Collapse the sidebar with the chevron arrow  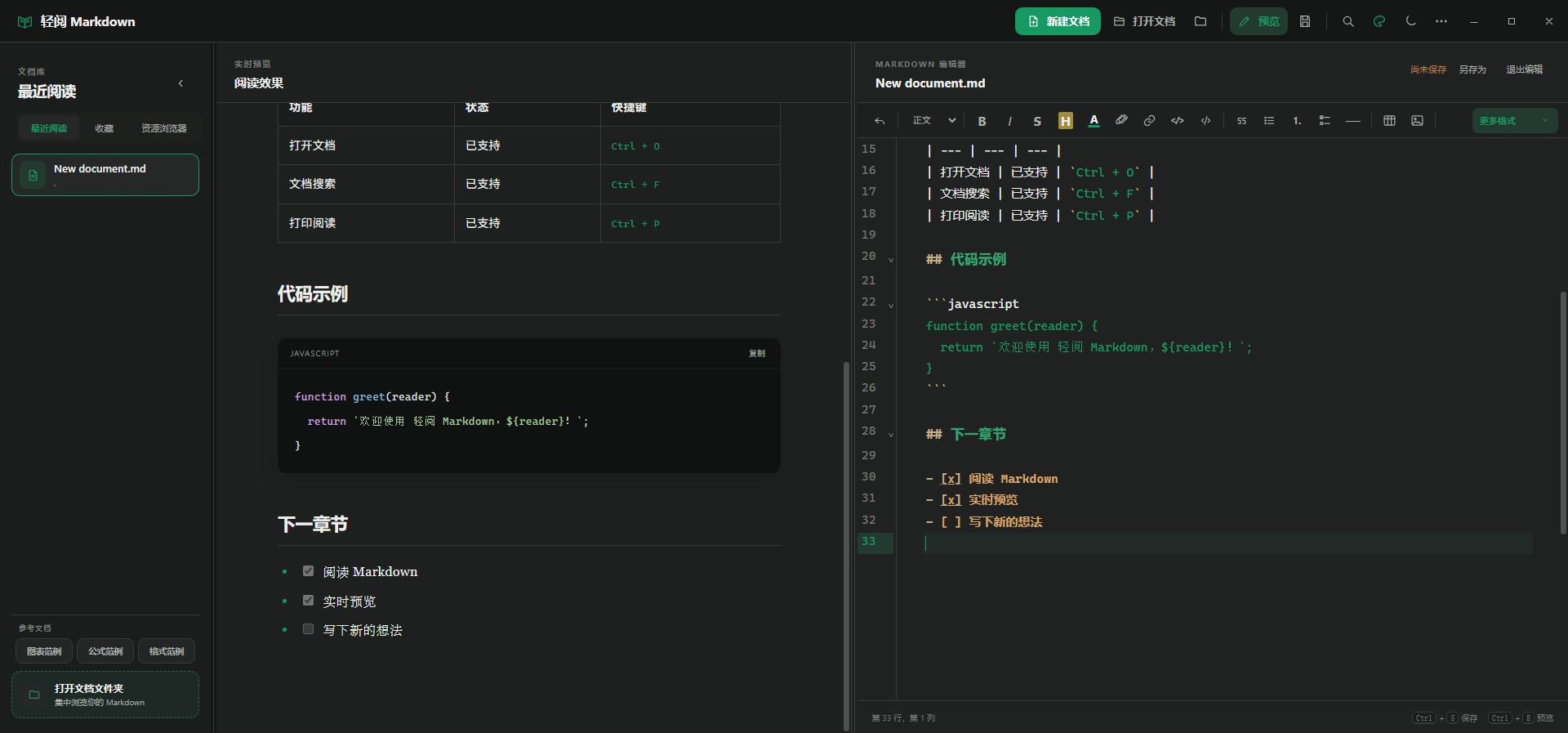(x=180, y=83)
